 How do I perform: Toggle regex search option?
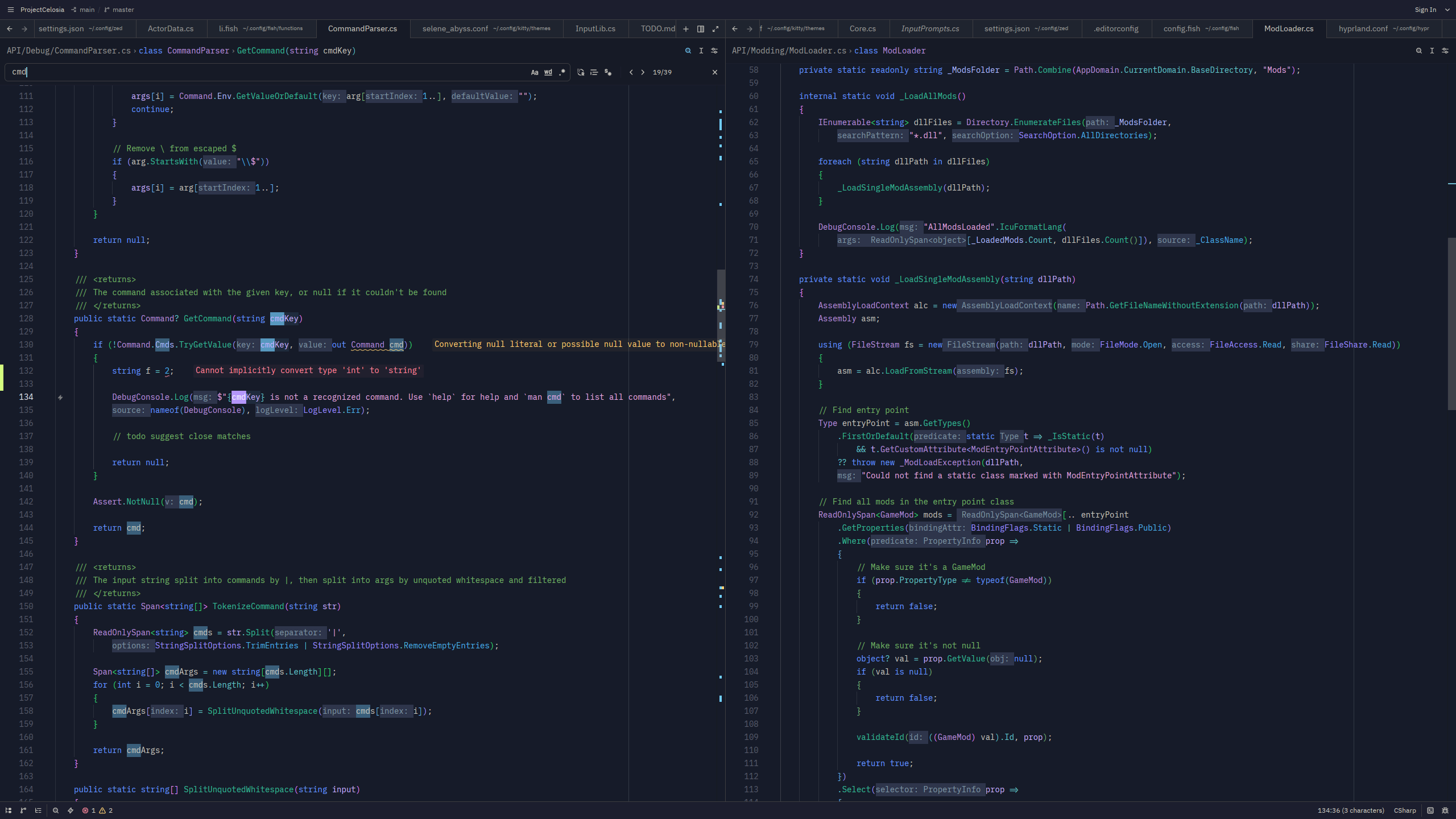click(x=562, y=72)
